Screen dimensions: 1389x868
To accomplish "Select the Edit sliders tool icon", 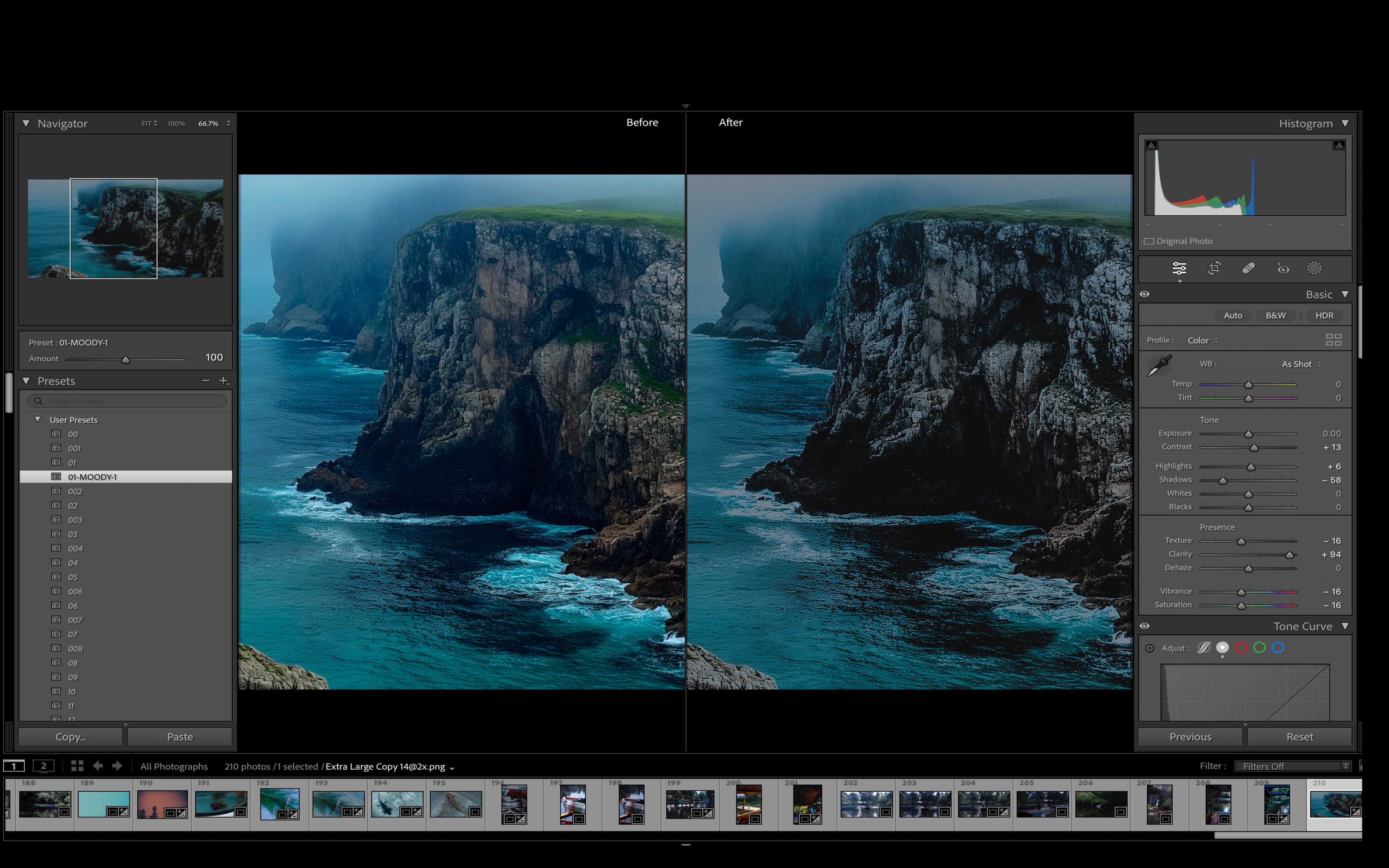I will [1179, 268].
